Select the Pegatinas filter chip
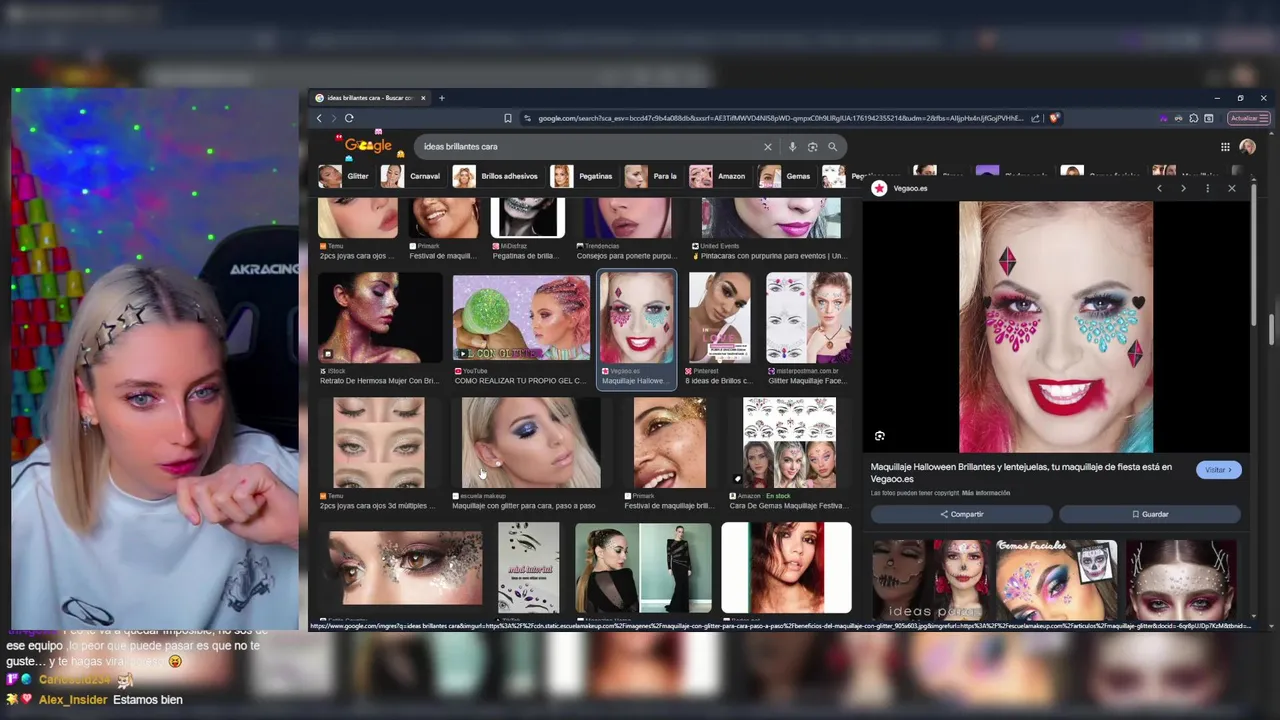 coord(583,176)
